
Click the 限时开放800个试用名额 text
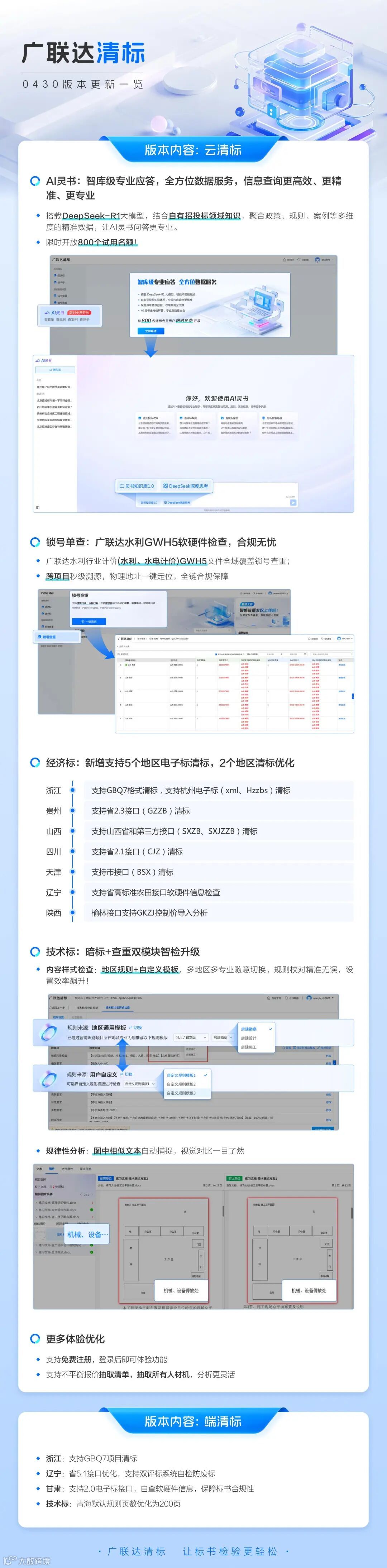(x=92, y=242)
